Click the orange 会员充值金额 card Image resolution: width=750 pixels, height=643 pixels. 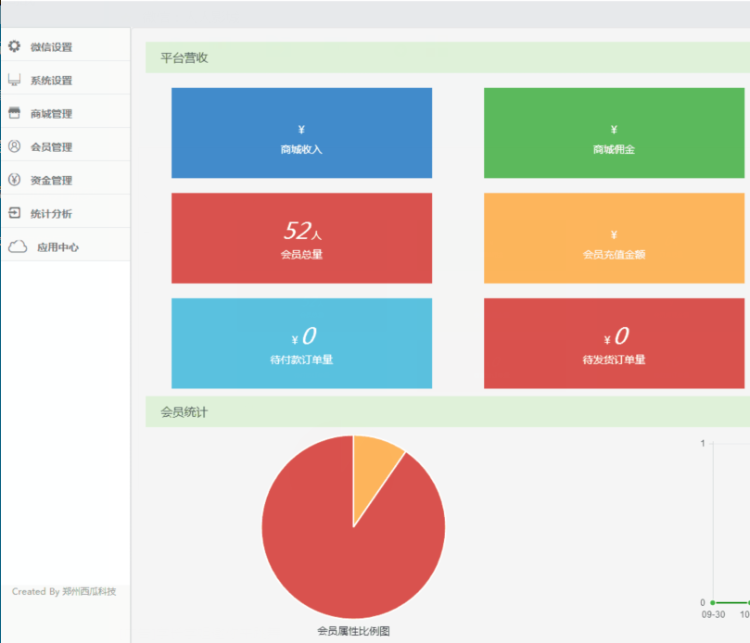[614, 238]
